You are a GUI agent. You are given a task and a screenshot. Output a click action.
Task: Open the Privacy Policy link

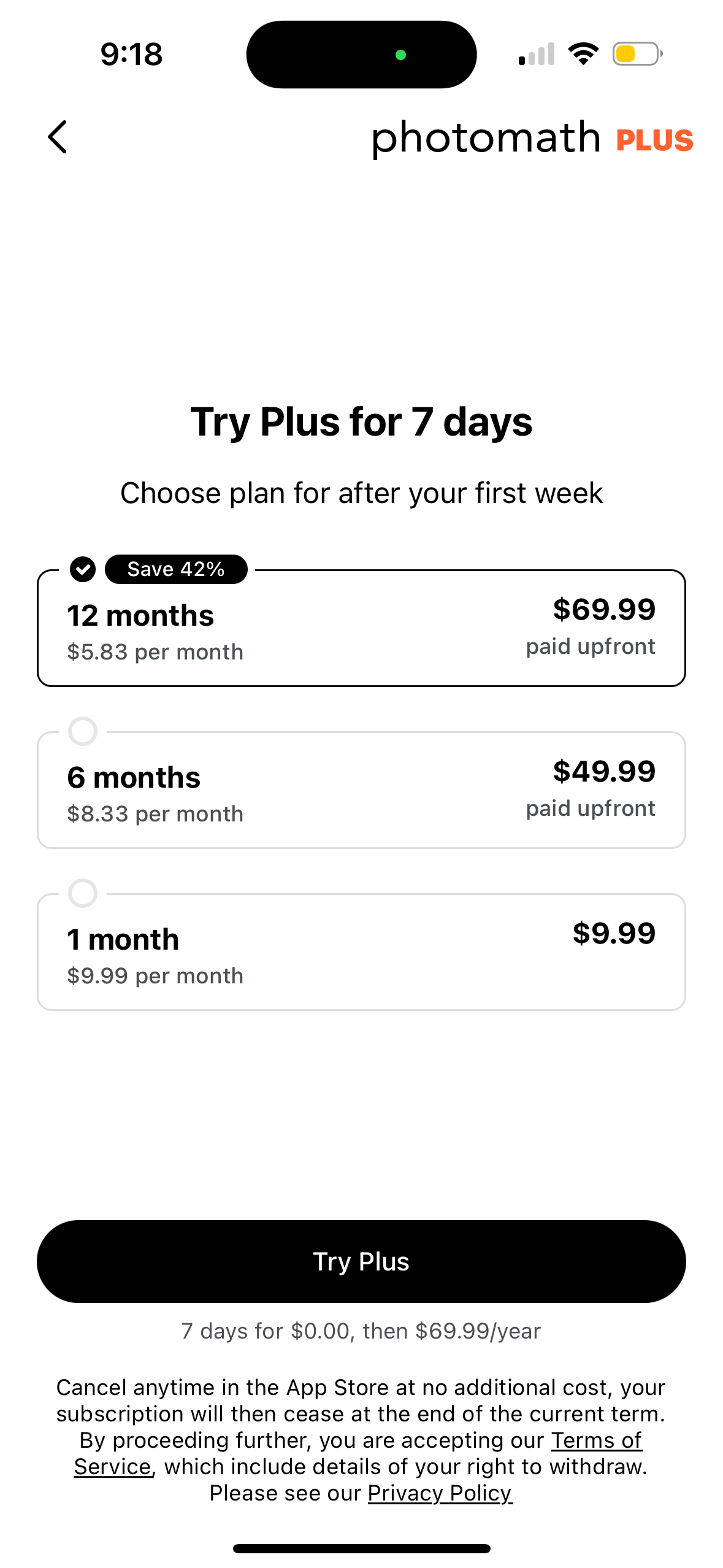pyautogui.click(x=440, y=1493)
